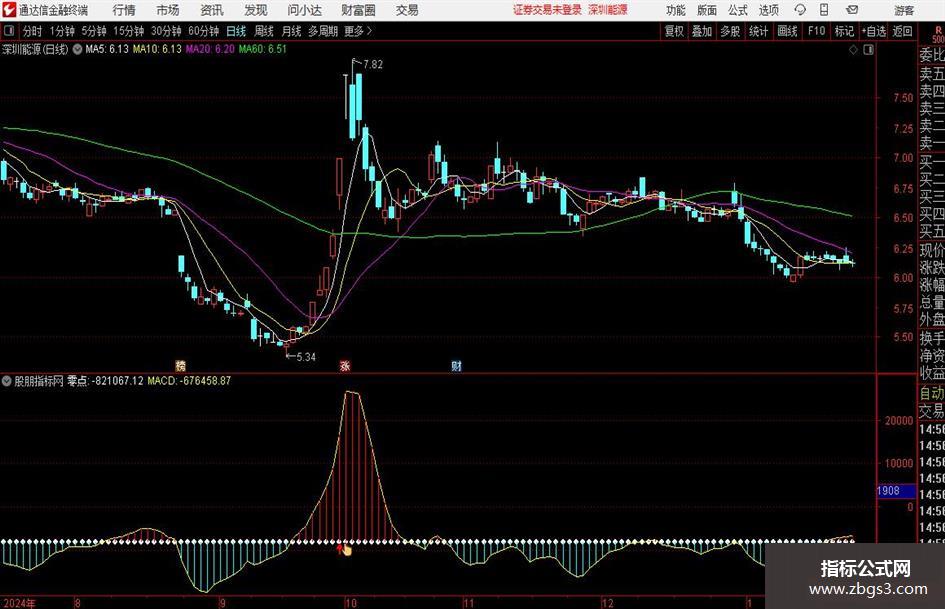Screen dimensions: 945x609
Task: Open the 交易 menu
Action: pyautogui.click(x=407, y=10)
